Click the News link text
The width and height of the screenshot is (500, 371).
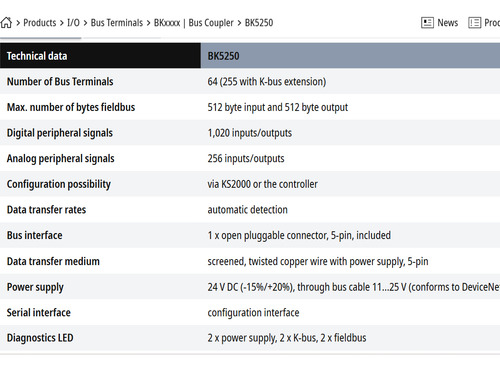pos(448,23)
